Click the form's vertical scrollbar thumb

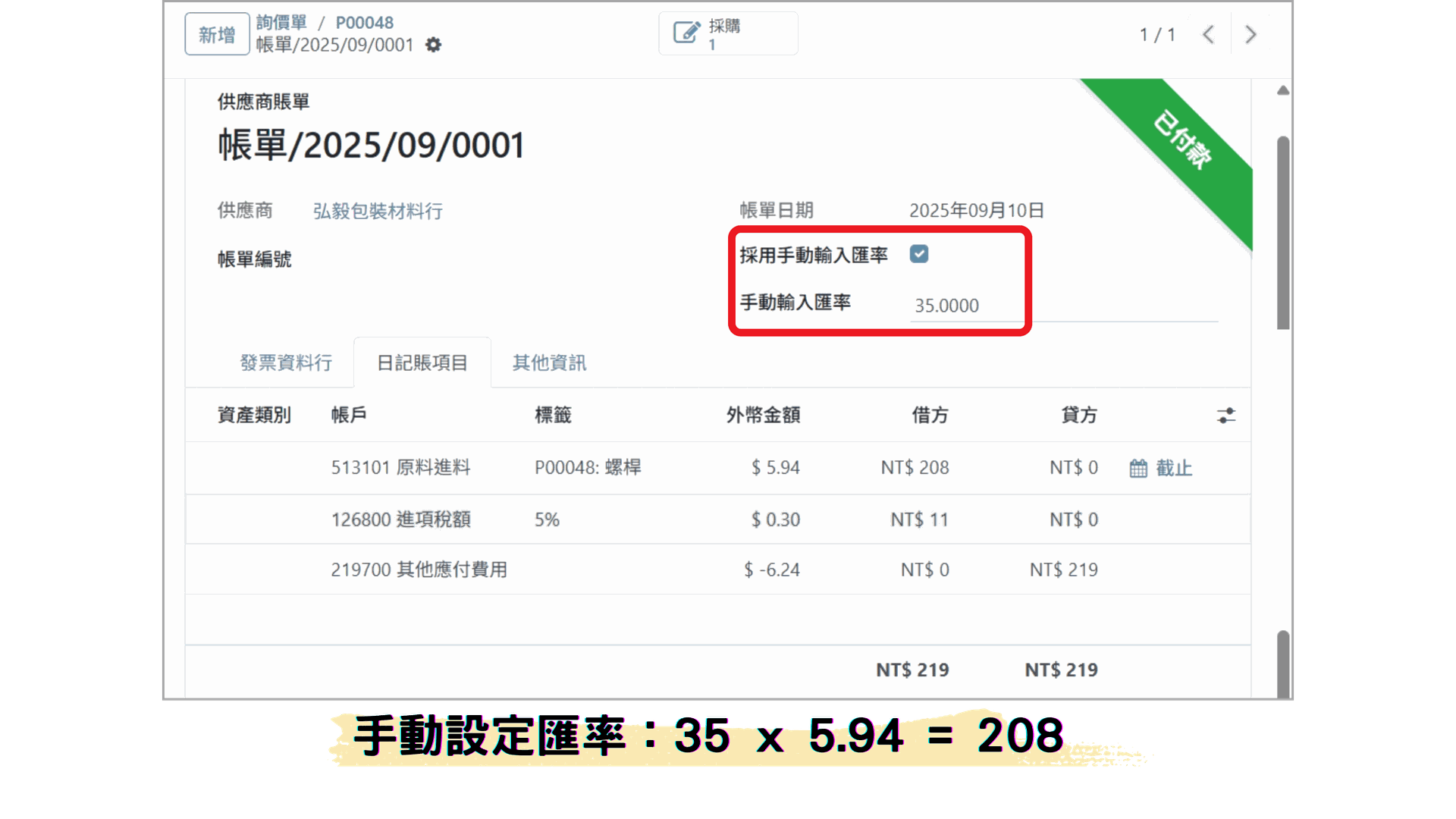pos(1283,232)
